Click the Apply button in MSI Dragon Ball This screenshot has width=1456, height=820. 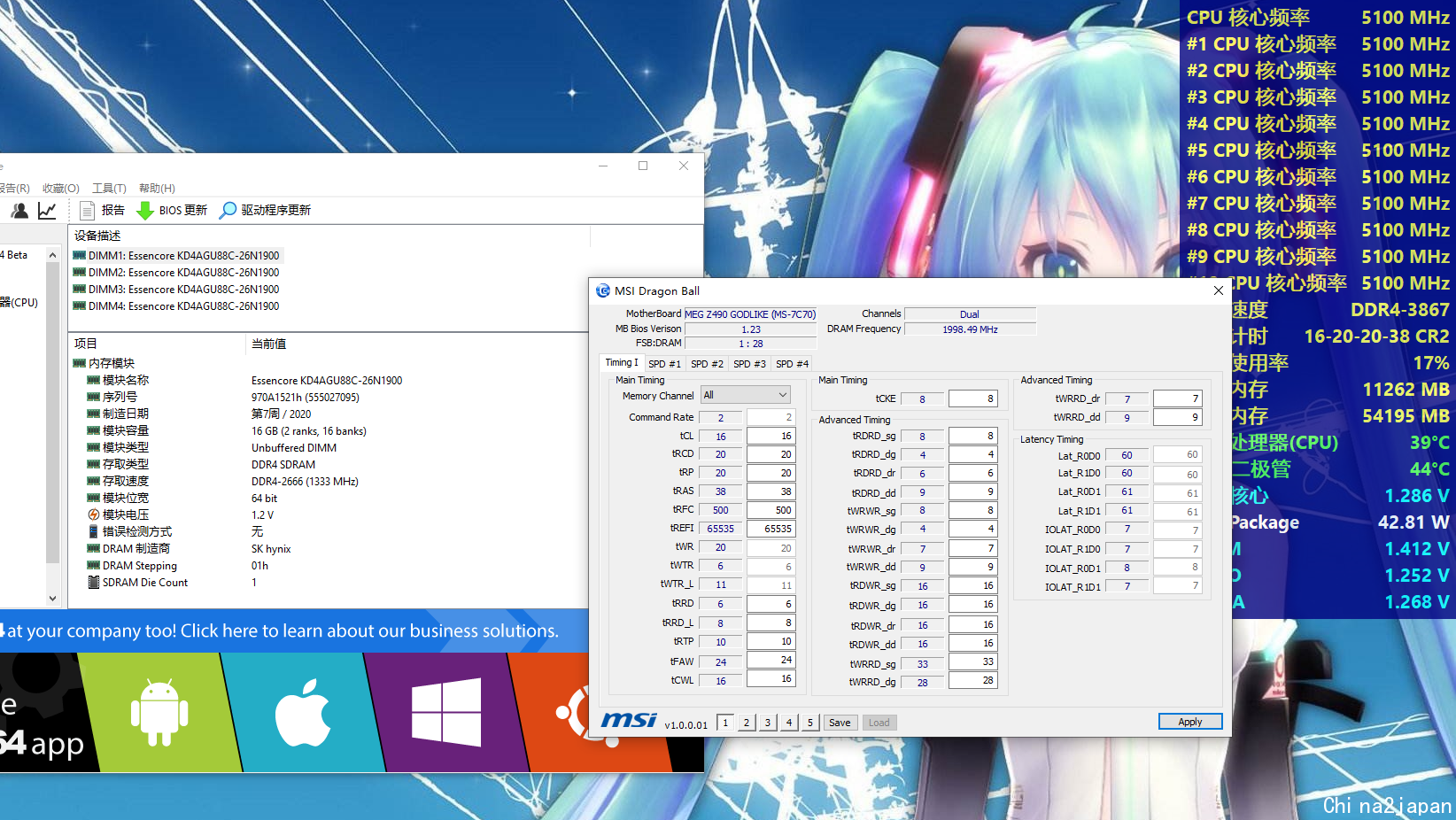tap(1190, 722)
